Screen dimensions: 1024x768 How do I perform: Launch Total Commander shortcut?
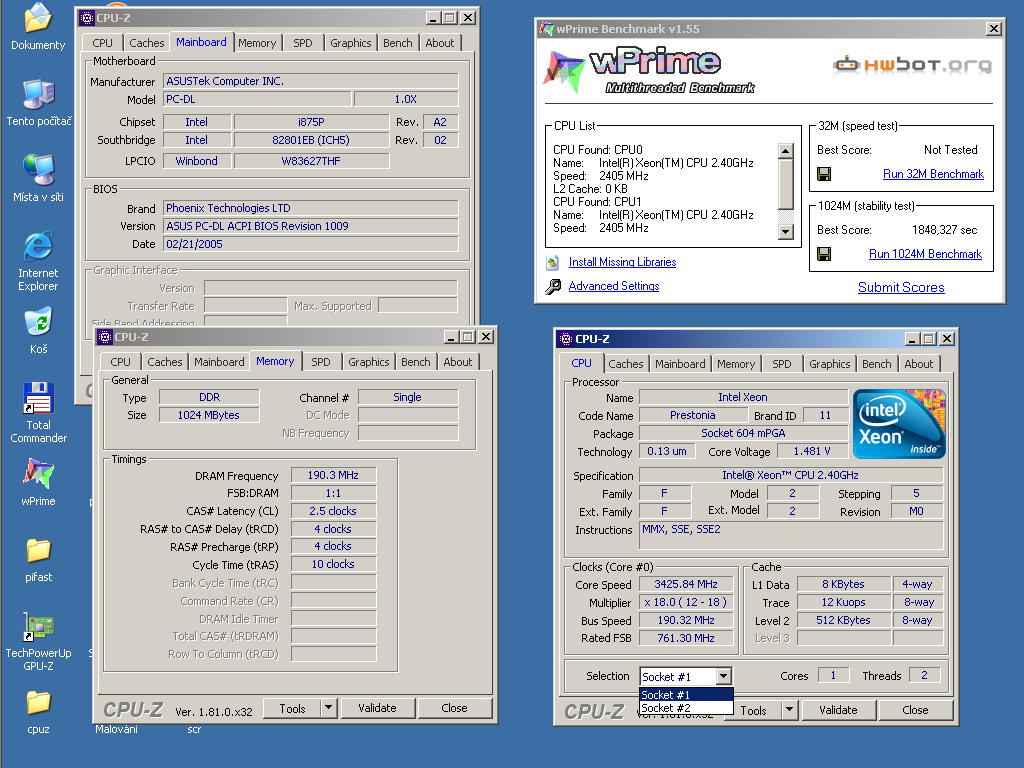coord(38,413)
